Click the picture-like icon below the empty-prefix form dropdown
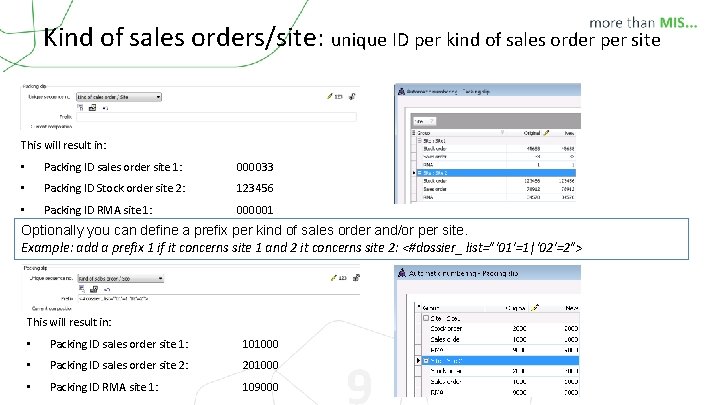The height and width of the screenshot is (405, 720). coord(92,107)
